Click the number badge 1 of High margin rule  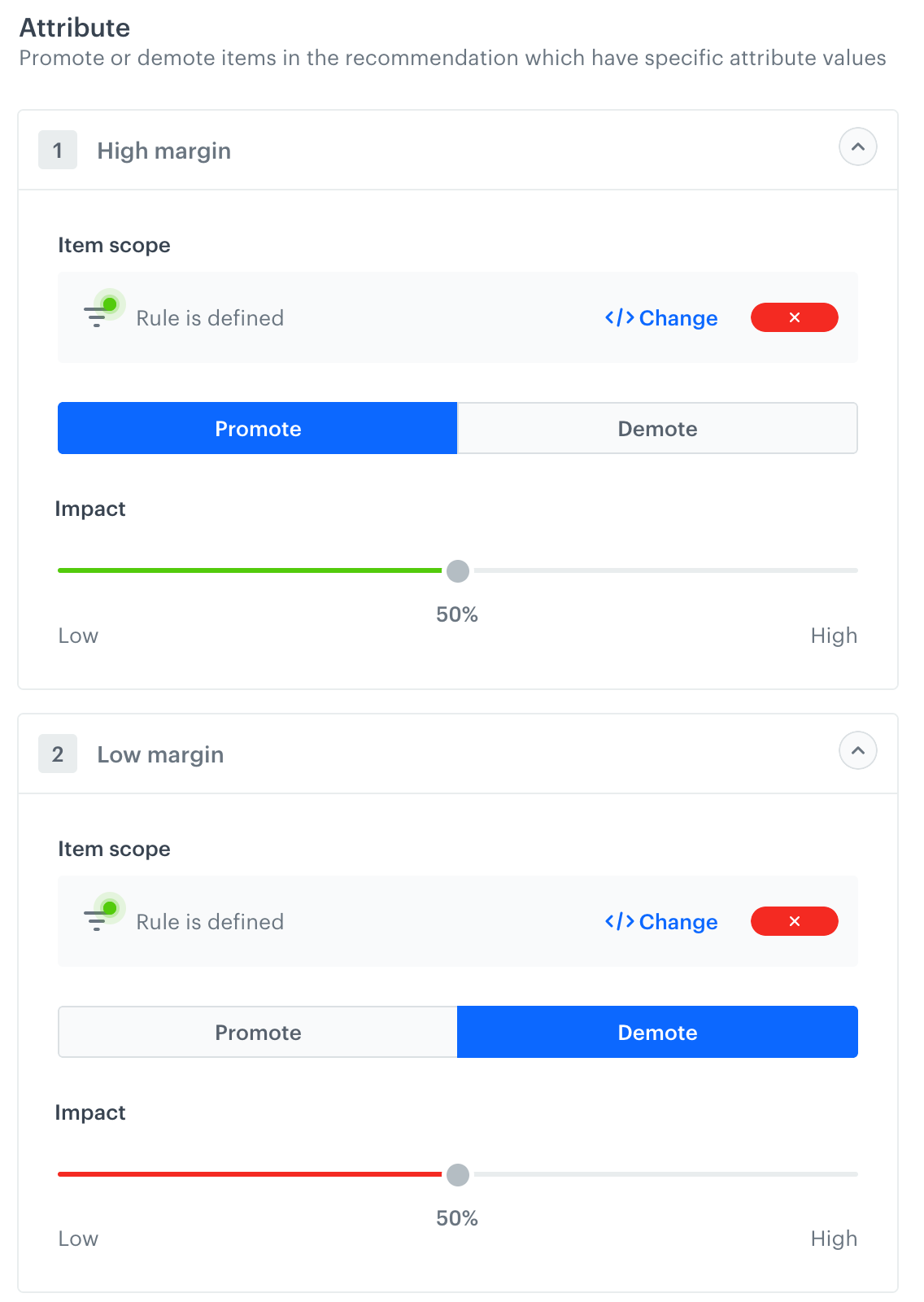point(57,150)
